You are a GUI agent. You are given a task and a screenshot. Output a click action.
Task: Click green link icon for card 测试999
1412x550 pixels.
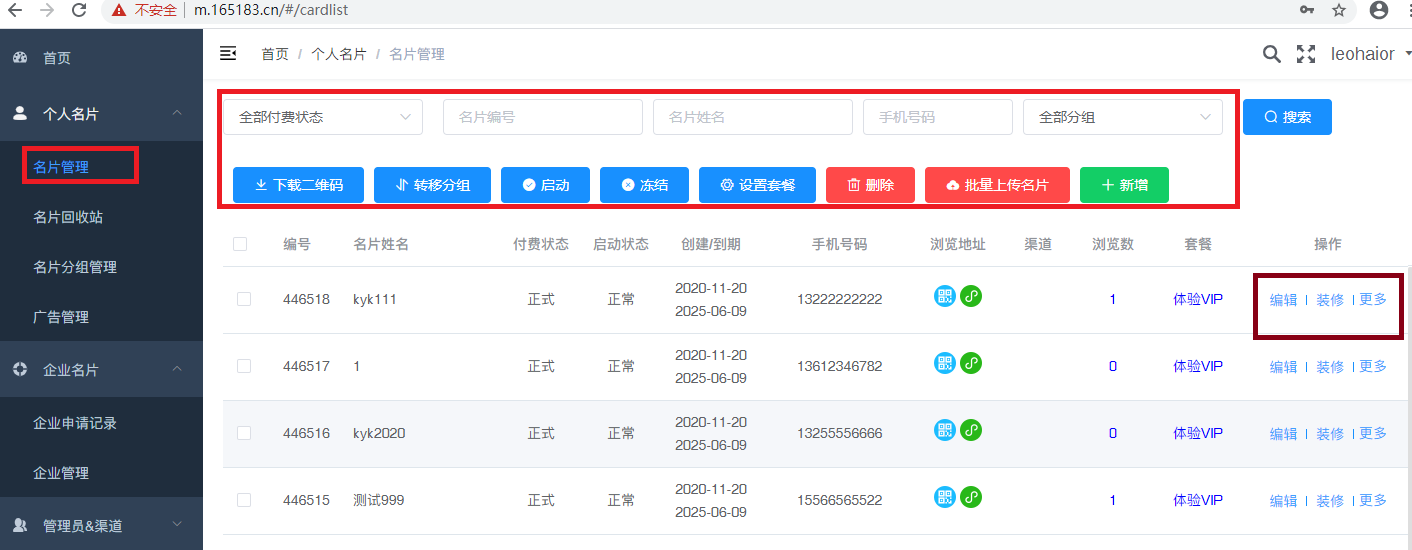[971, 497]
